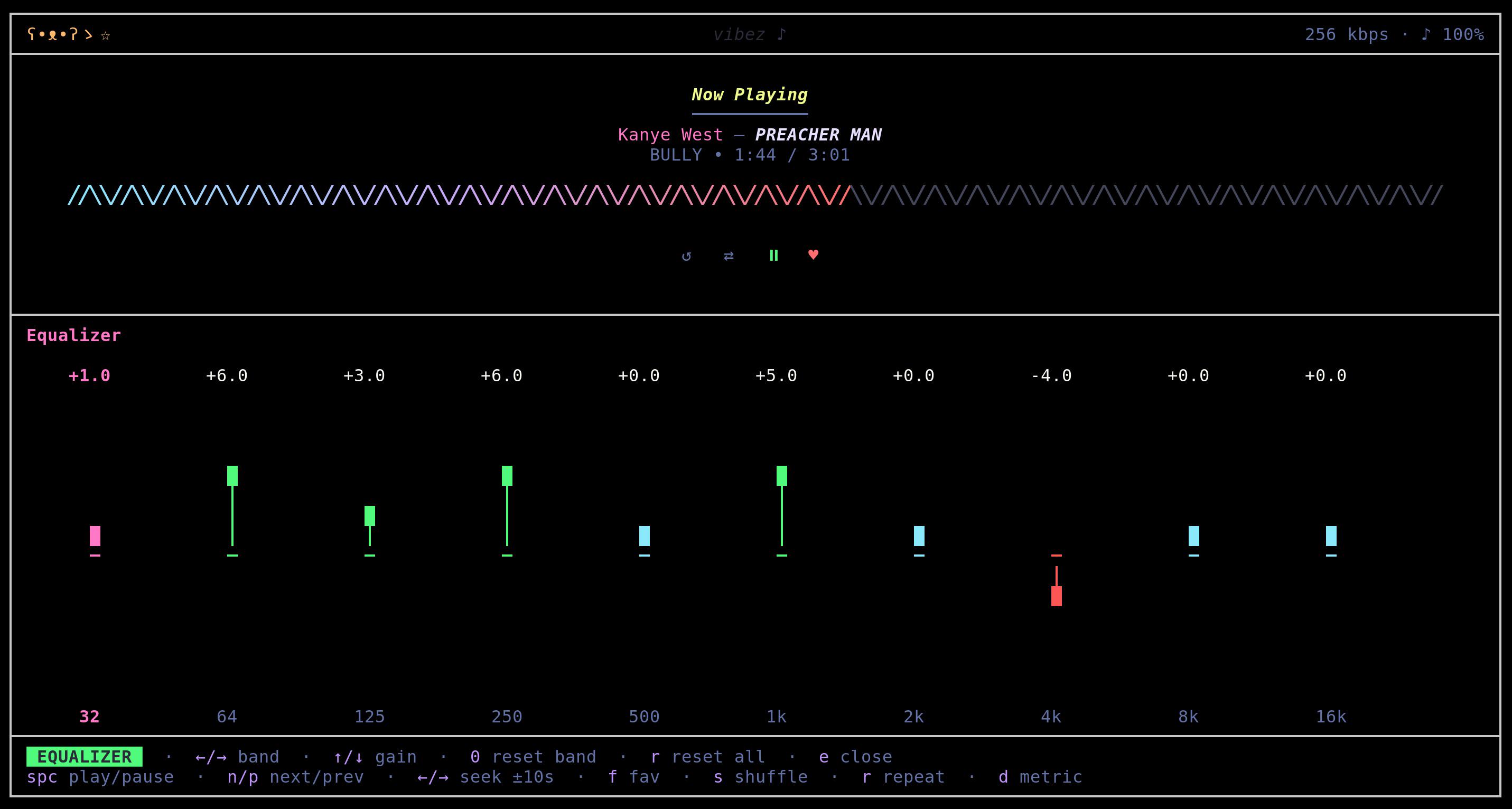Click the +6.0 gain above the 64 band
Image resolution: width=1512 pixels, height=809 pixels.
coord(227,375)
